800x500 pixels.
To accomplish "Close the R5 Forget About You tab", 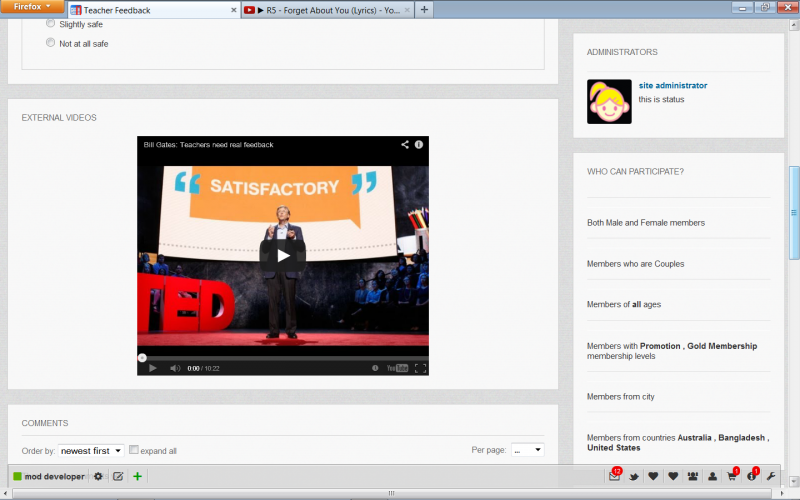I will (407, 10).
